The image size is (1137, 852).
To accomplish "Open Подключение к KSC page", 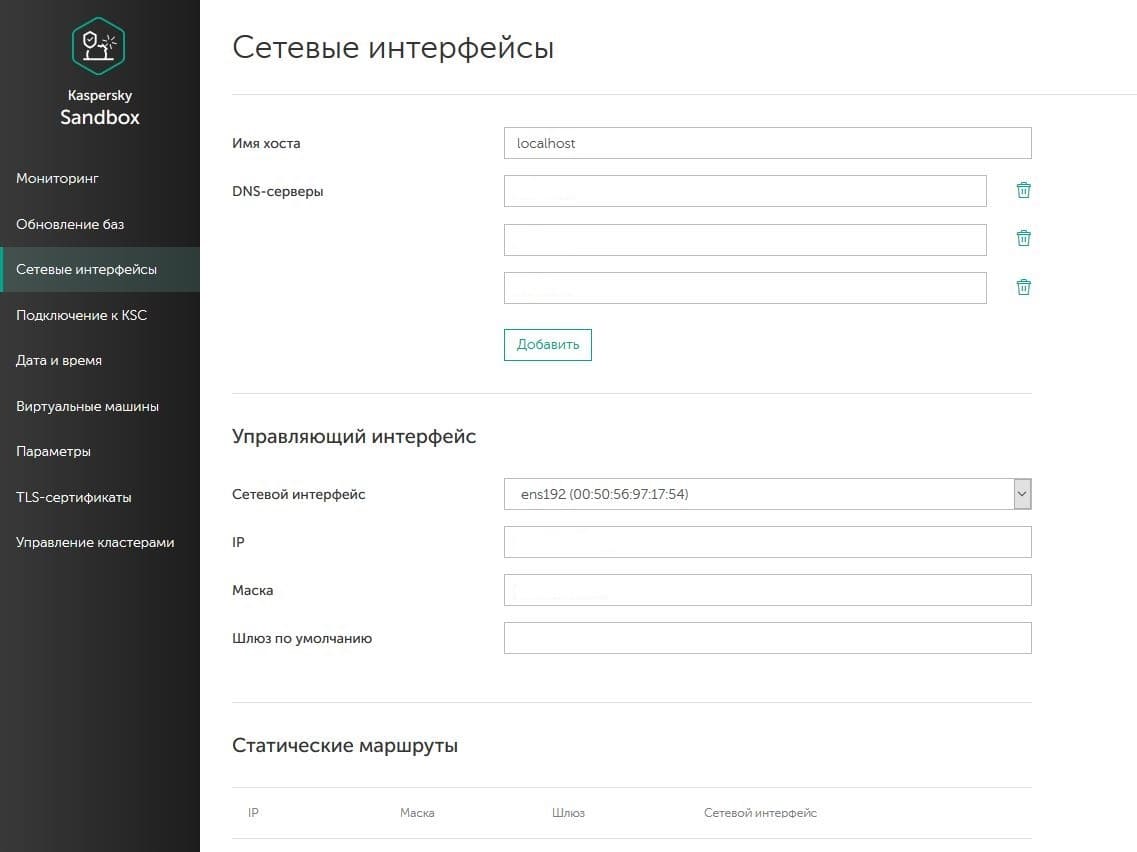I will click(81, 315).
